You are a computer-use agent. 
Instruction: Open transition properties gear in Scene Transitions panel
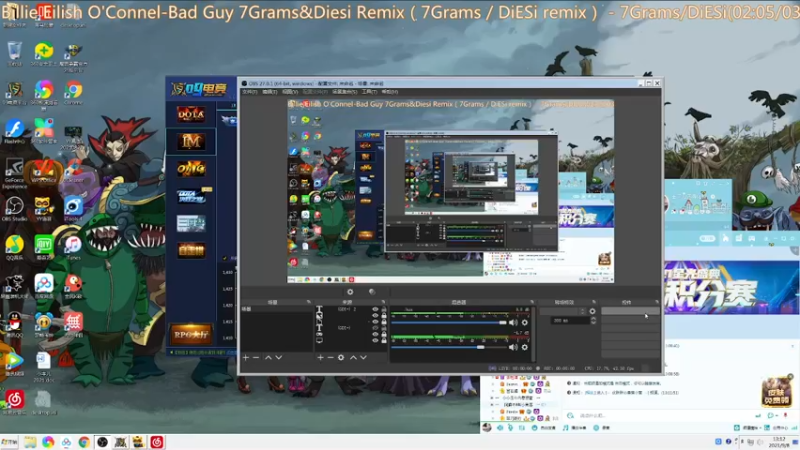click(x=592, y=311)
